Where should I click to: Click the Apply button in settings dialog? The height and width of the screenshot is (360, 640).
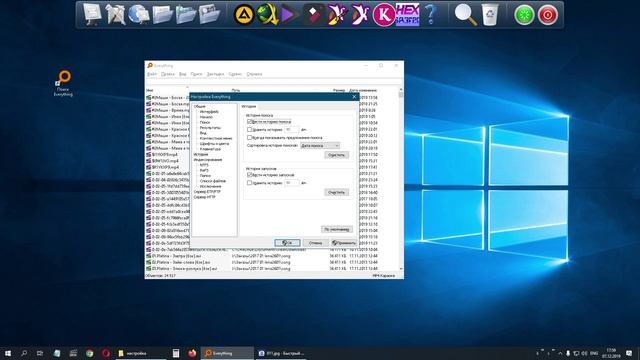point(344,243)
